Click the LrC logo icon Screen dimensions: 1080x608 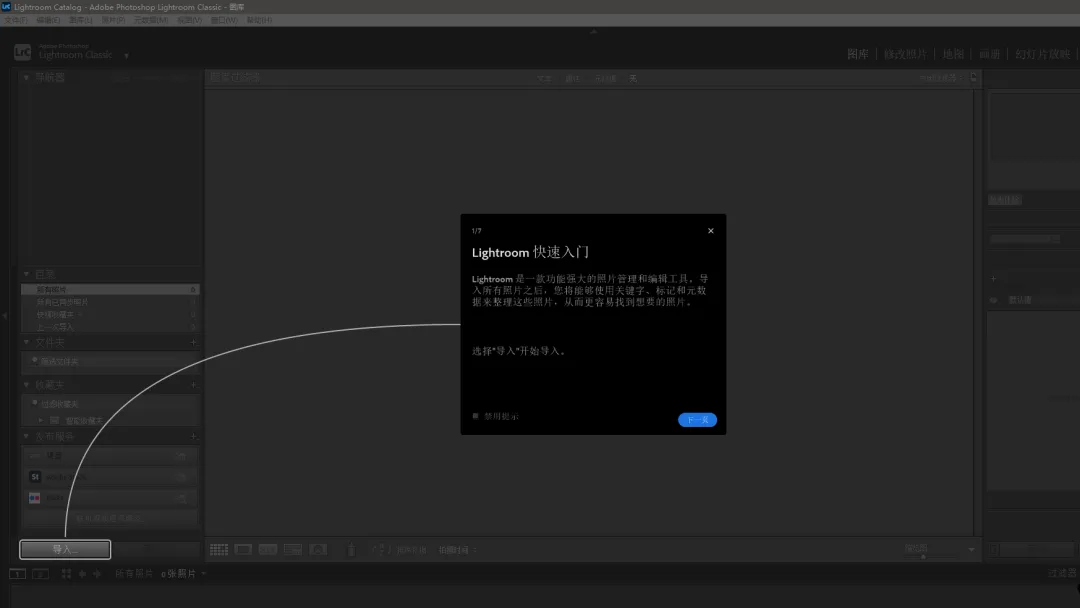(x=22, y=52)
